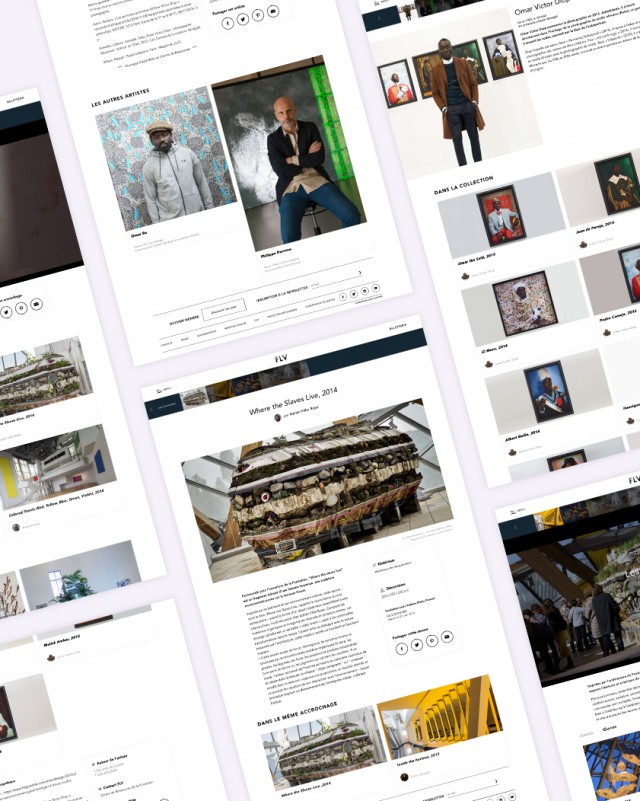
Task: Click email share icon on left page
Action: [x=36, y=304]
